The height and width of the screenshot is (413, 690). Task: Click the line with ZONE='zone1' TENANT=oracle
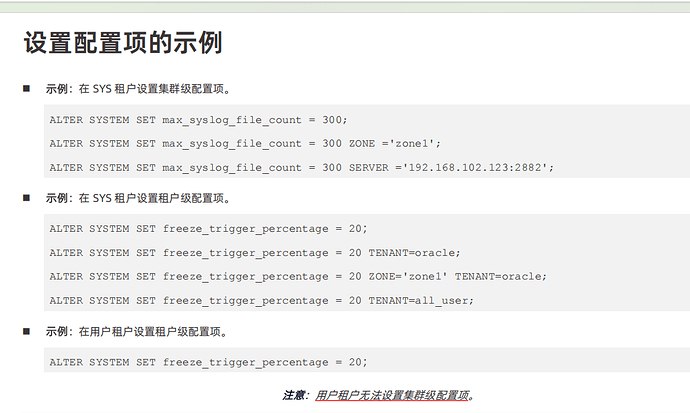297,276
